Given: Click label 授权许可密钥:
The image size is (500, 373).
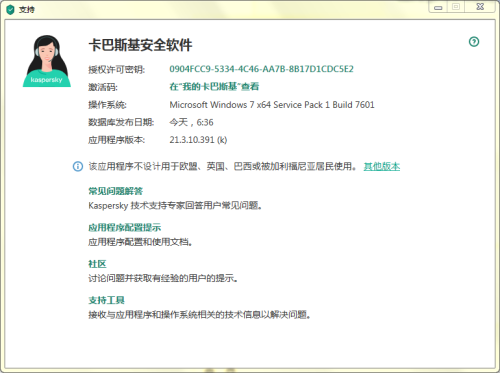Looking at the screenshot, I should point(116,69).
